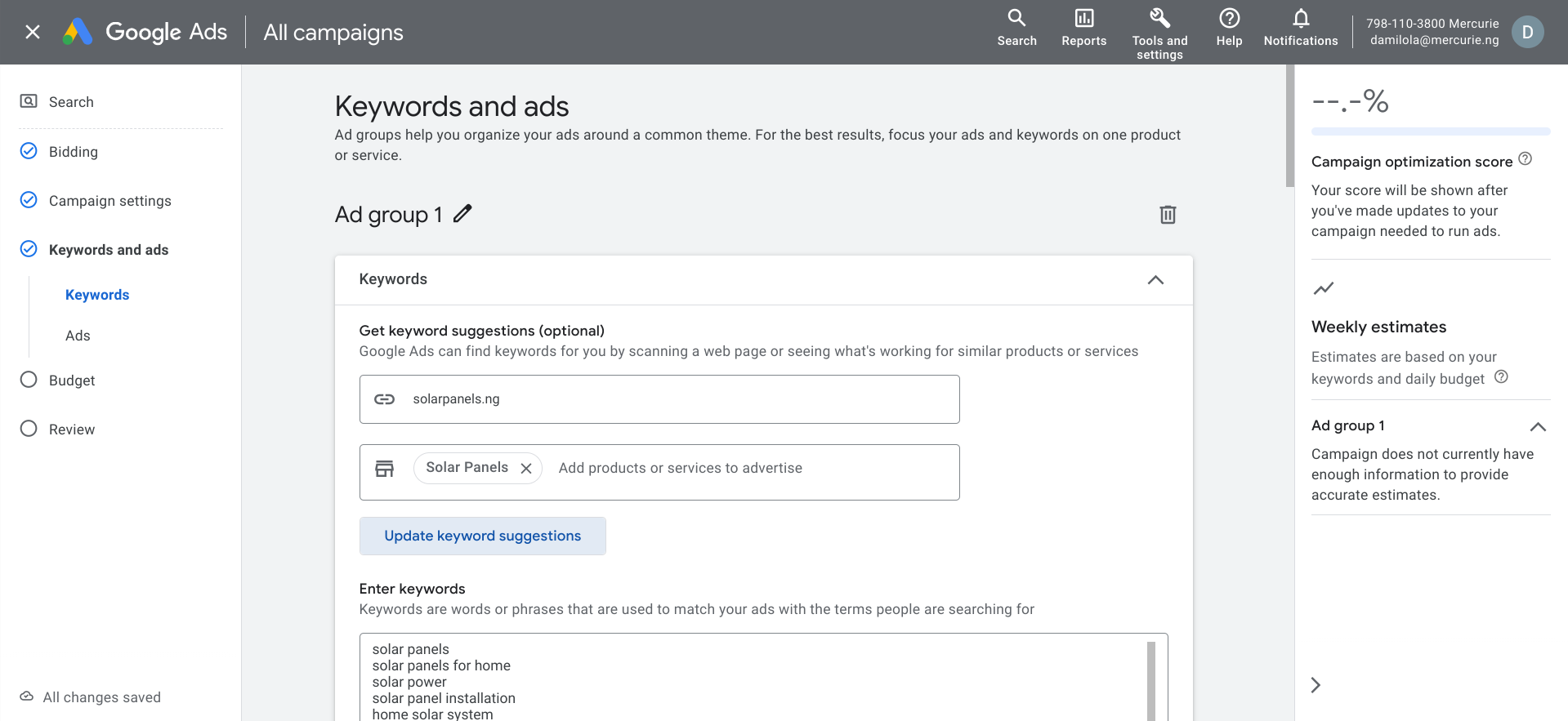Image resolution: width=1568 pixels, height=721 pixels.
Task: Select Ads sub-item in sidebar
Action: pos(78,336)
